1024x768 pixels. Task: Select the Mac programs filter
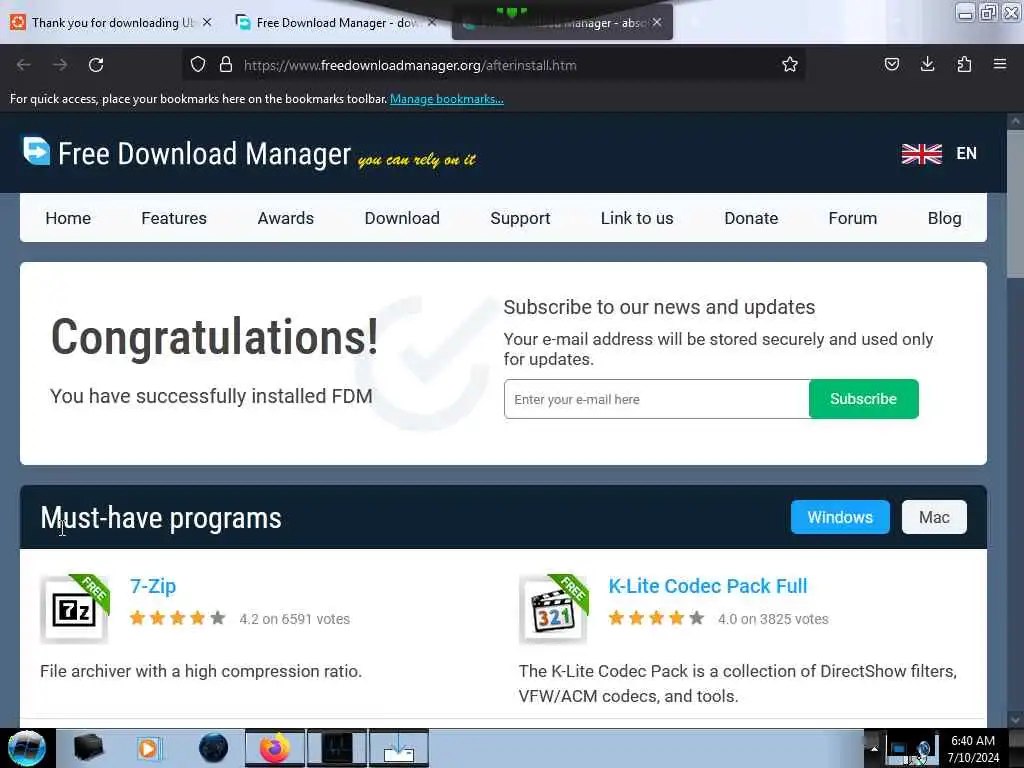point(934,517)
